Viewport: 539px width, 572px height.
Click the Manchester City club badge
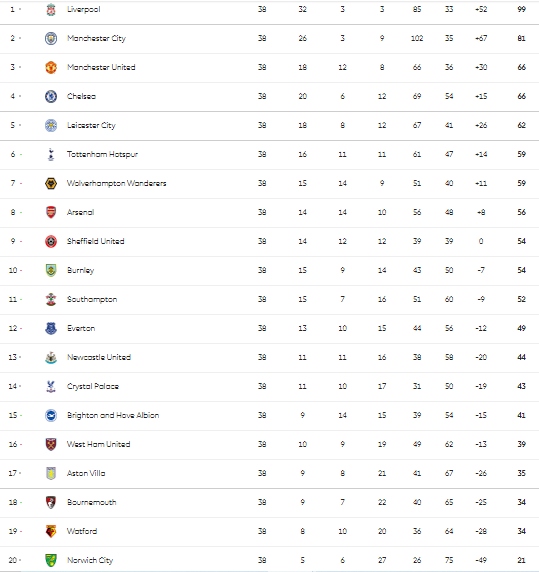[x=51, y=38]
